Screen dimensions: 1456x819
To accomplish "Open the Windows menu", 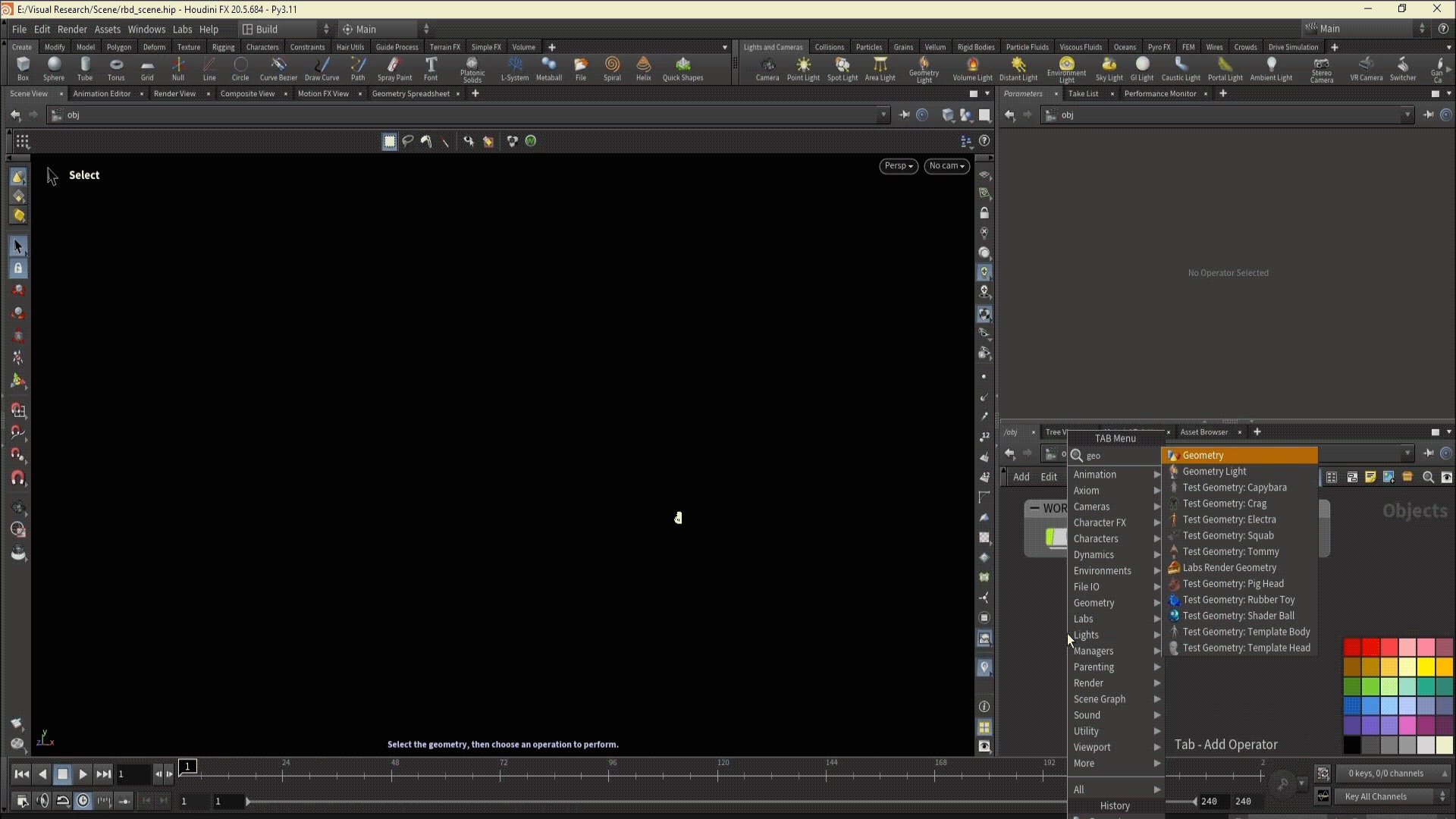I will pos(146,29).
